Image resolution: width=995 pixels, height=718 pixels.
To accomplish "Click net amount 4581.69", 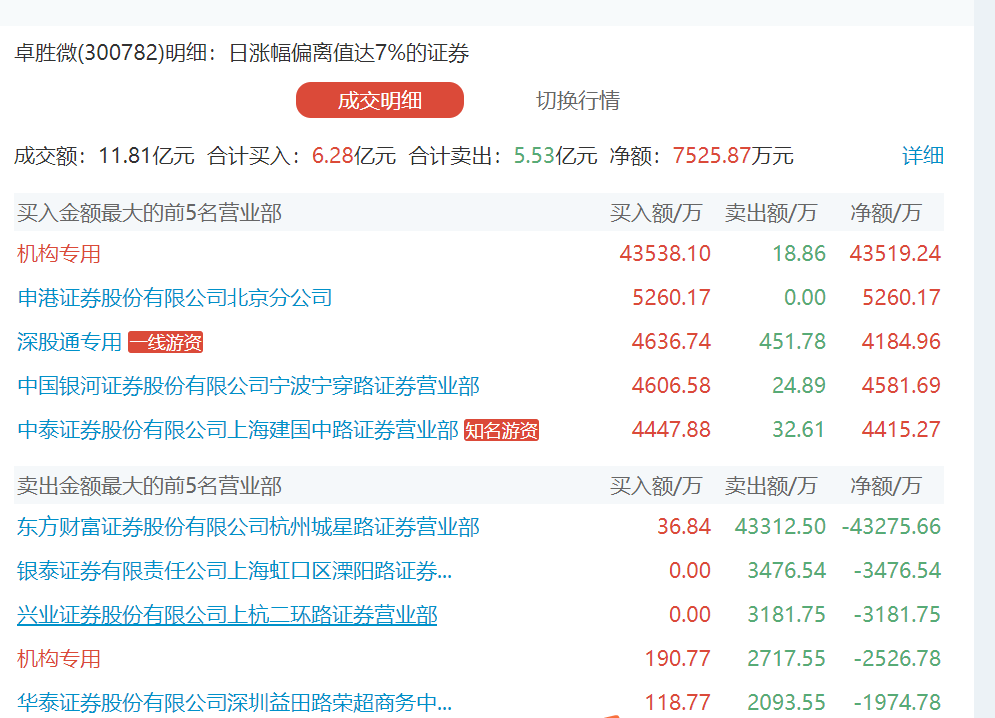I will pyautogui.click(x=901, y=385).
